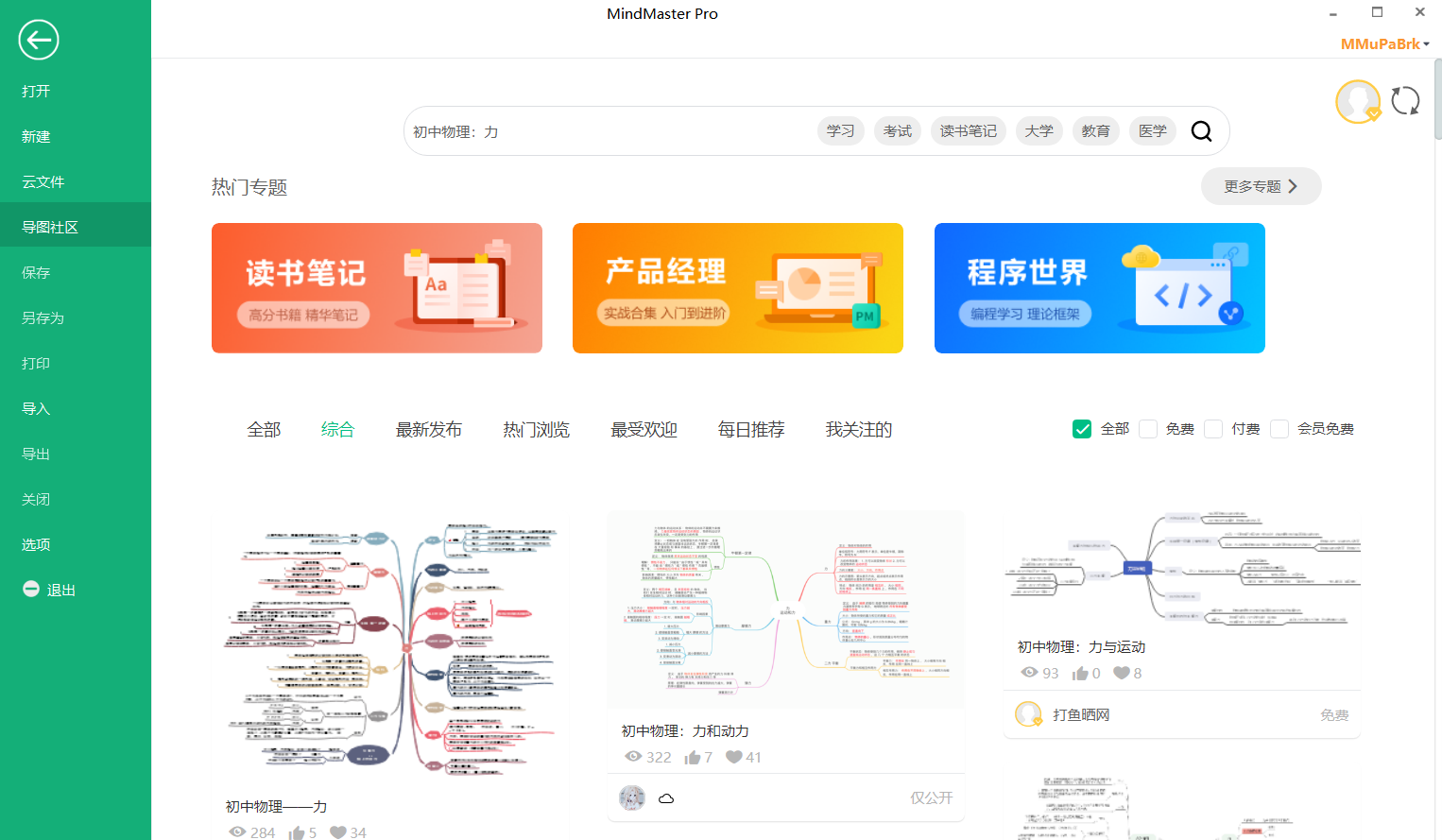Viewport: 1442px width, 840px height.
Task: Open the 初中物理：力和动力 mind map thumbnail
Action: (786, 609)
